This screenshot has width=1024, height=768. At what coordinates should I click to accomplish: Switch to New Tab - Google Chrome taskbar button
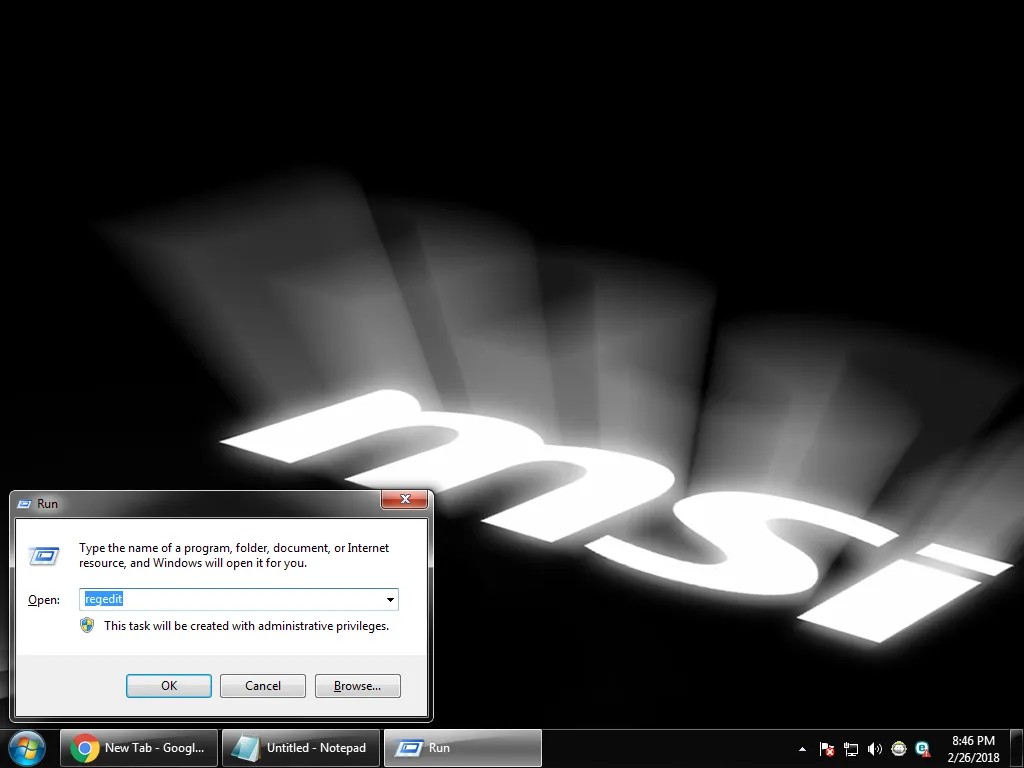139,748
